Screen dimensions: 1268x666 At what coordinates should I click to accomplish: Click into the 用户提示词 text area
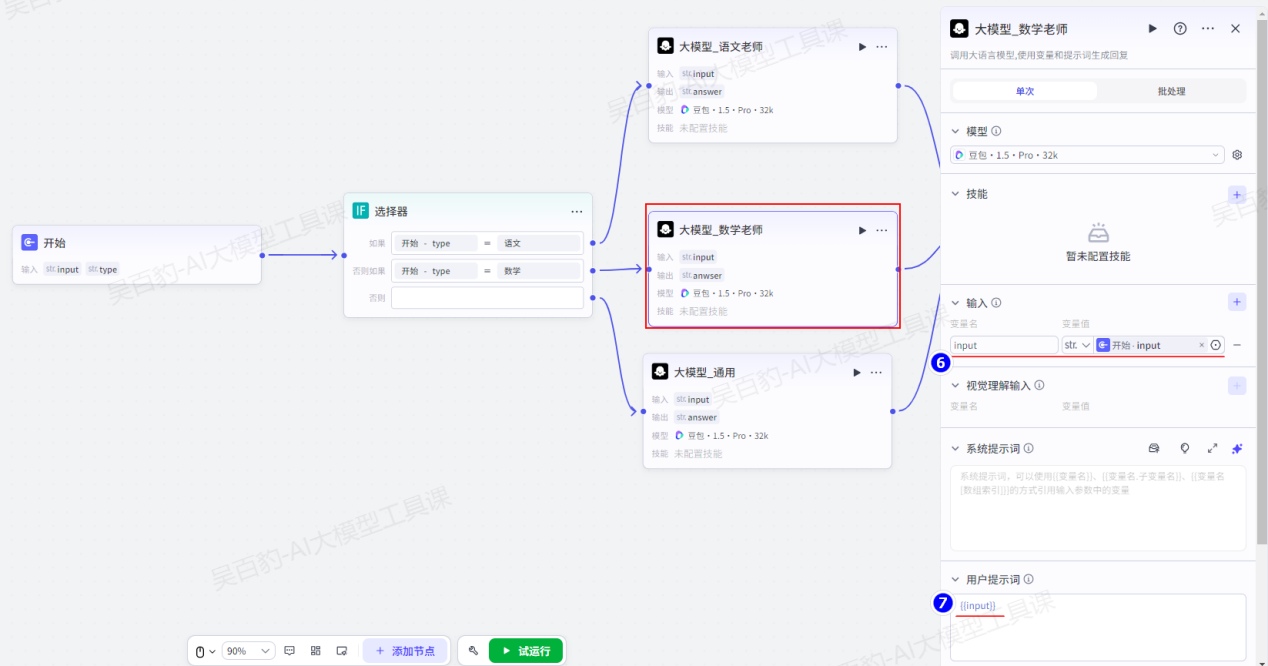[x=1097, y=630]
